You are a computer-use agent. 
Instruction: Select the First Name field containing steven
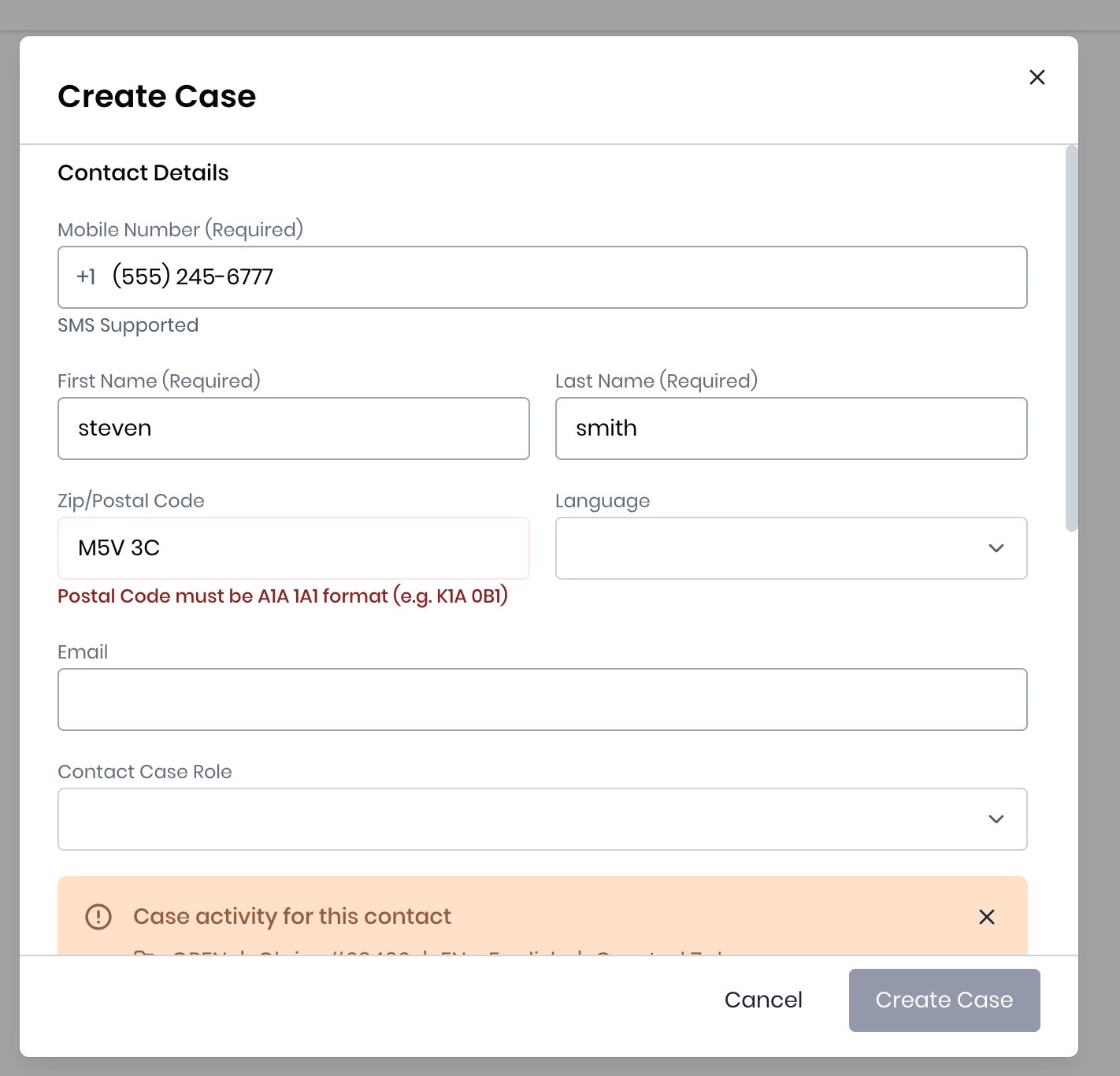[293, 429]
